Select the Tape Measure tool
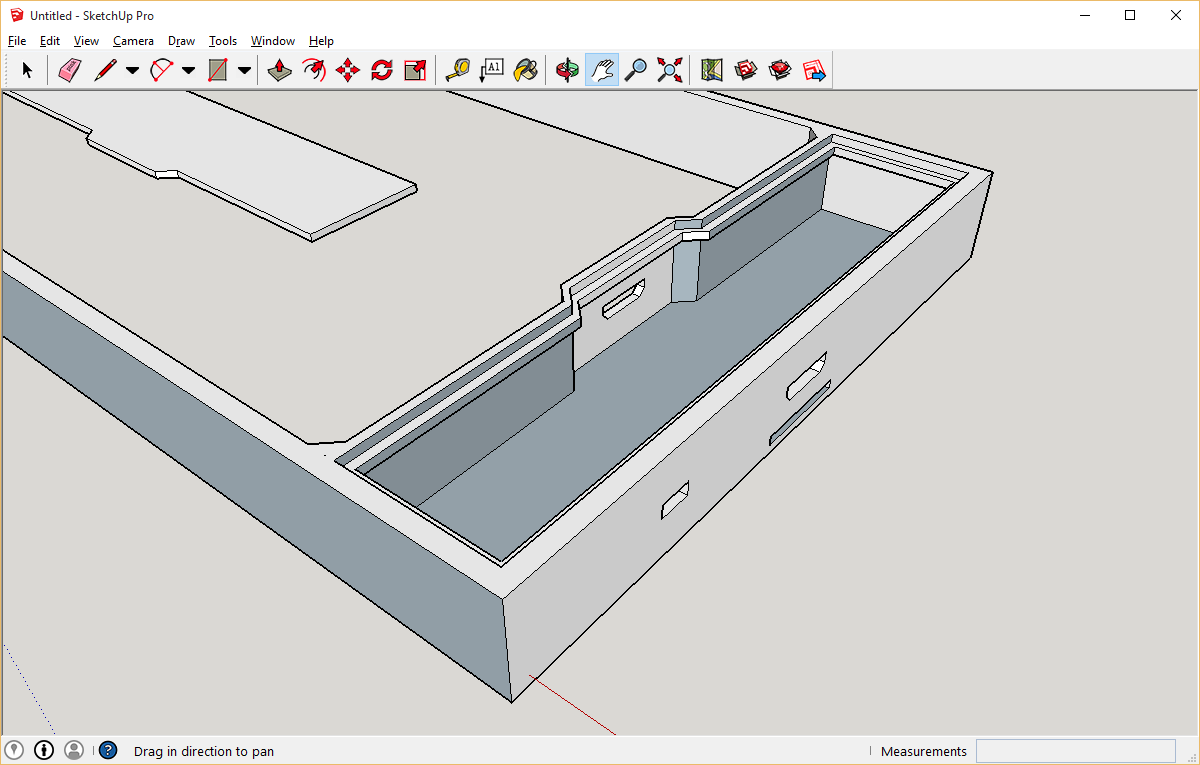The width and height of the screenshot is (1200, 765). pos(457,70)
